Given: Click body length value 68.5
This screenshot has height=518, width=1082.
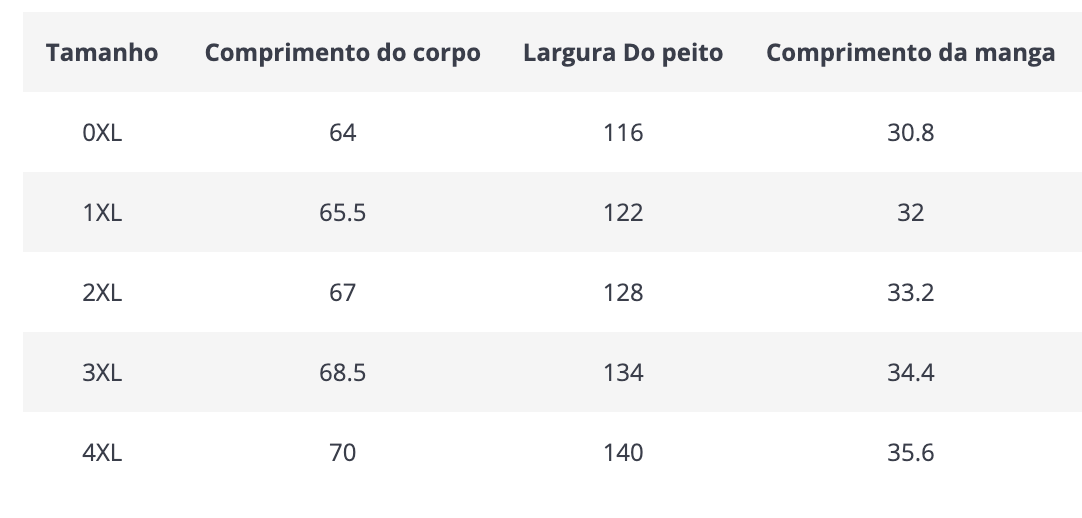Looking at the screenshot, I should pyautogui.click(x=342, y=372).
